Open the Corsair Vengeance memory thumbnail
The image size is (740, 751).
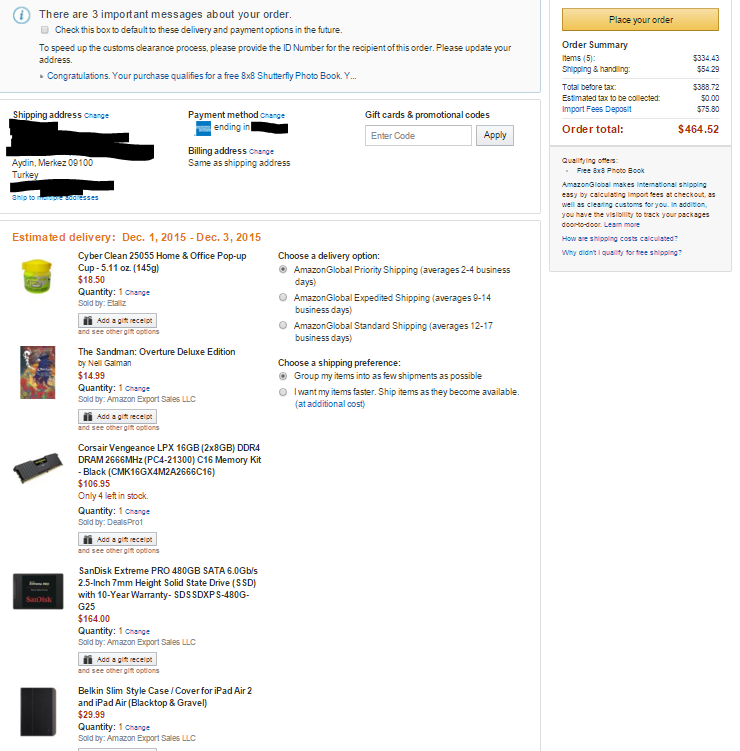38,468
